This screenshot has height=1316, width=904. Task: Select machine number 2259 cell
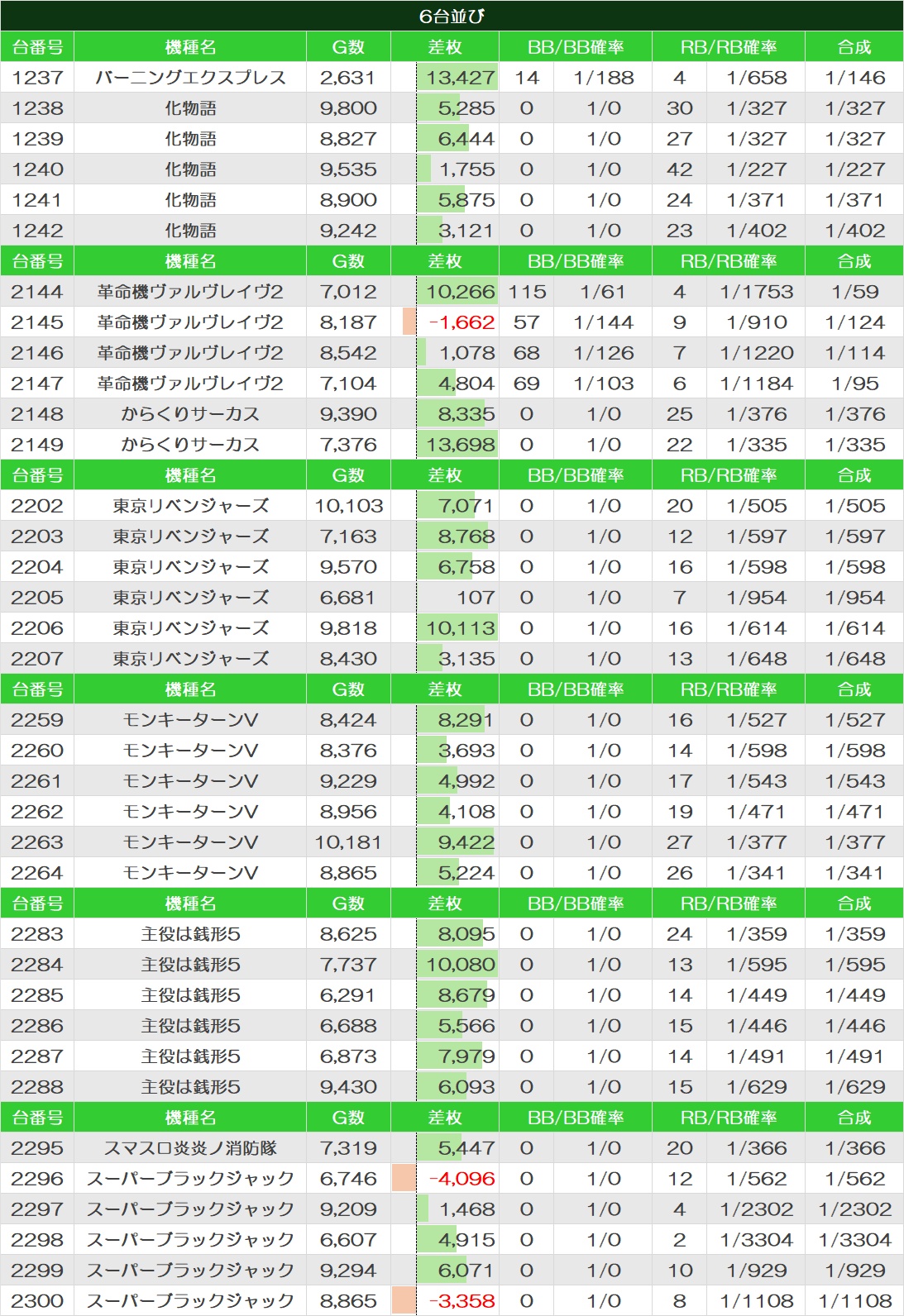click(37, 720)
